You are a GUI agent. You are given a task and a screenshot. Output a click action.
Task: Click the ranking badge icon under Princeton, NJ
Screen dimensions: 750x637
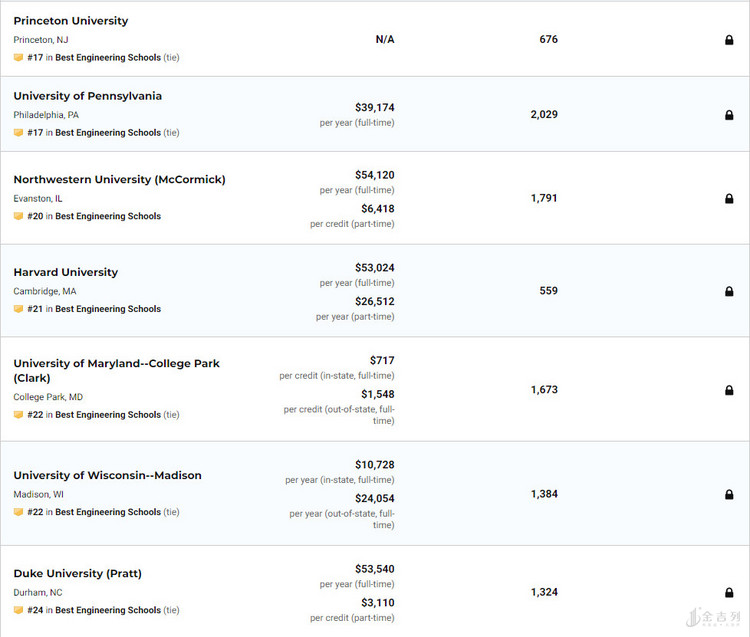point(18,58)
